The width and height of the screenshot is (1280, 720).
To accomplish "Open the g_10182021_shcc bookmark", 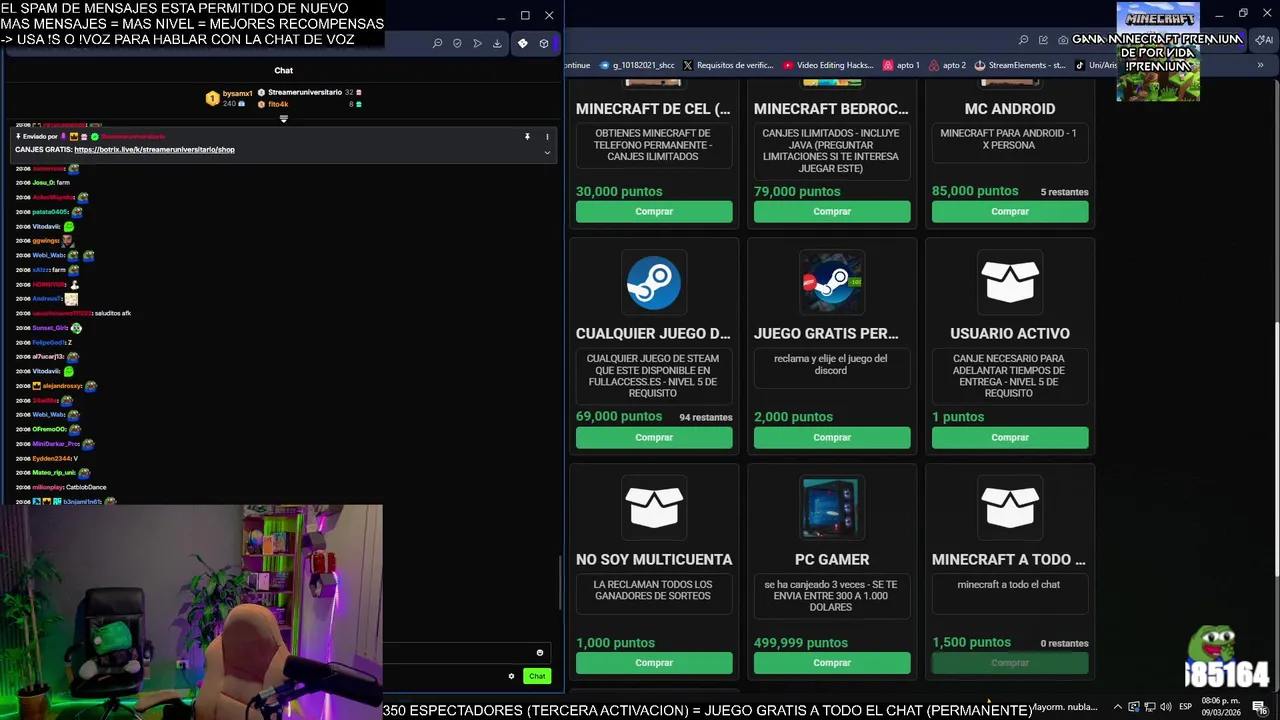I will 636,65.
